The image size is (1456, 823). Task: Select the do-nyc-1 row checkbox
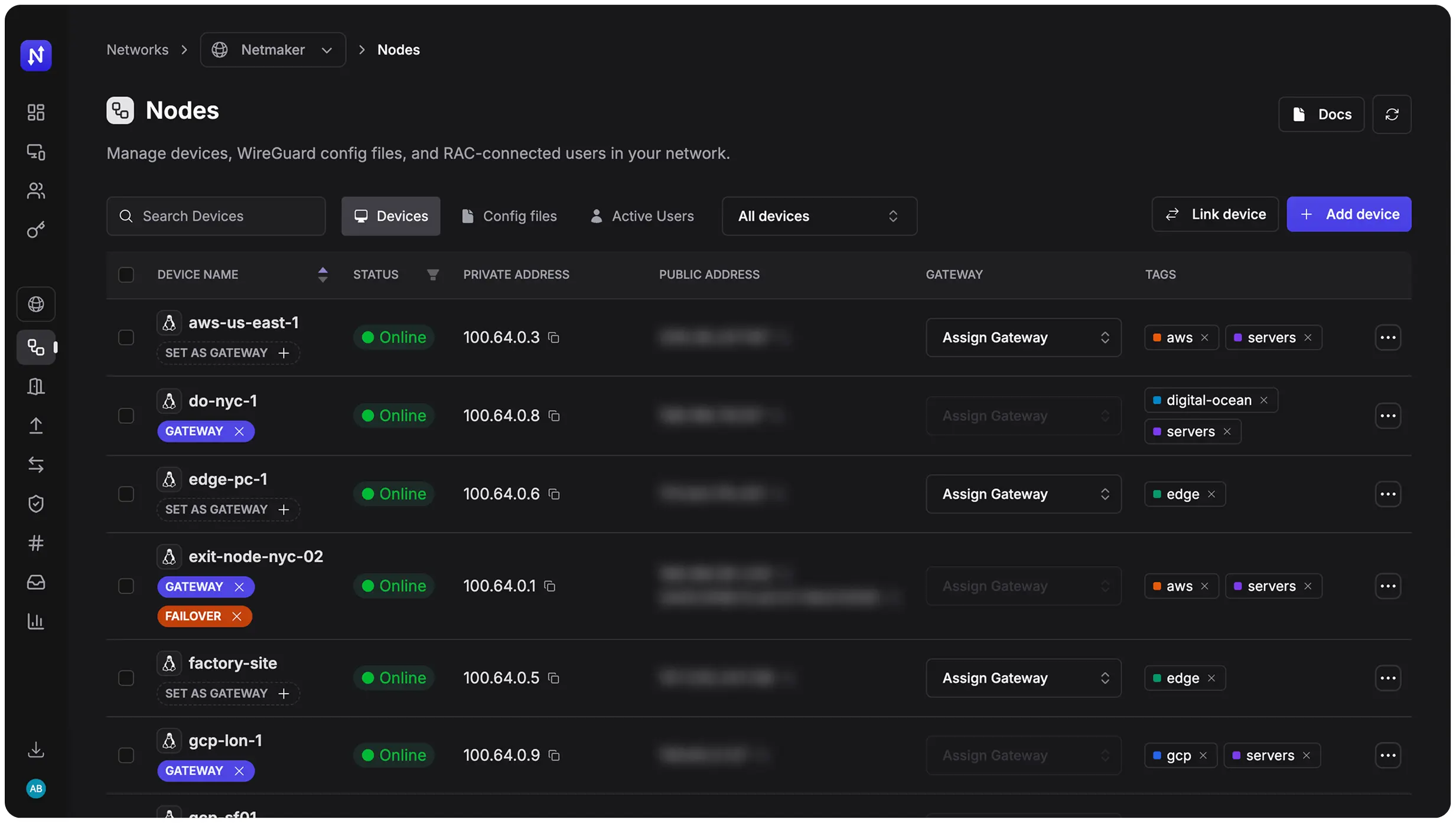coord(126,416)
